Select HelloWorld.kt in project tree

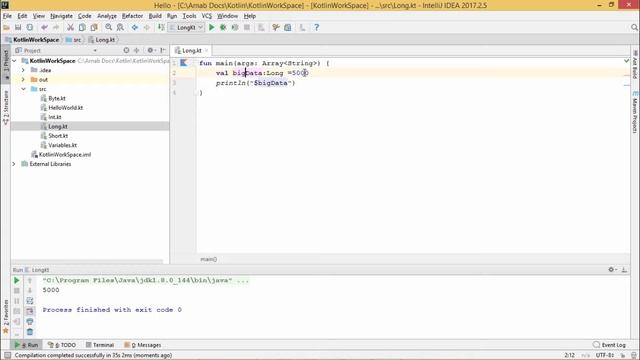click(x=65, y=108)
